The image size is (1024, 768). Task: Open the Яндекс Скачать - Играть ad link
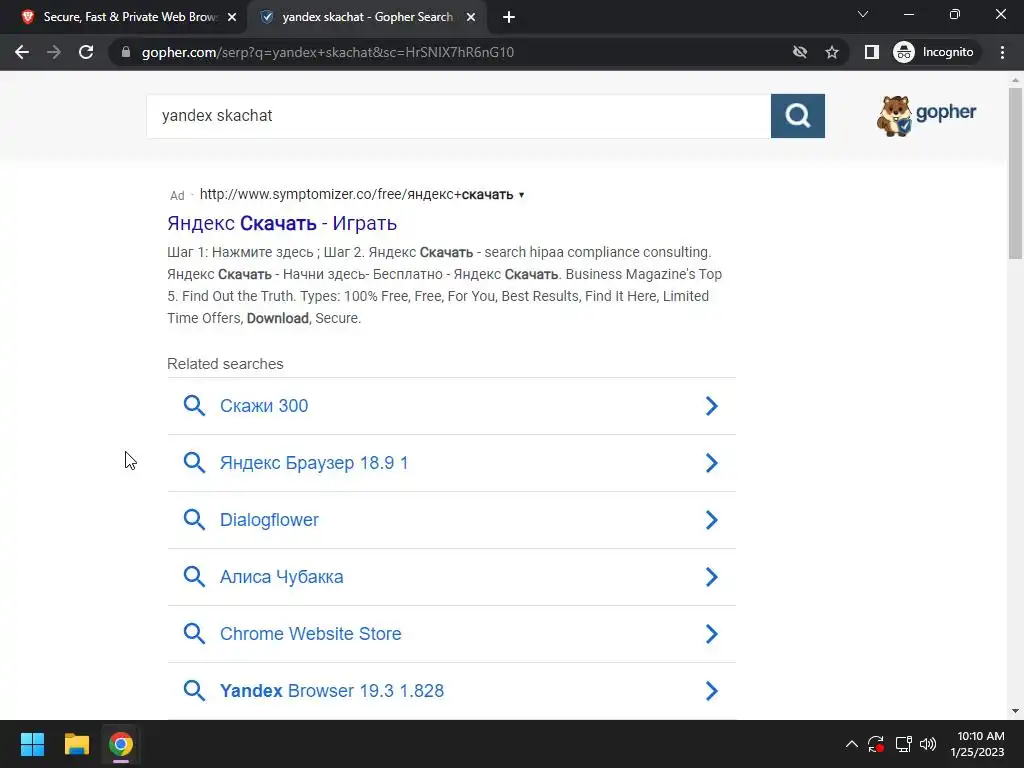282,223
